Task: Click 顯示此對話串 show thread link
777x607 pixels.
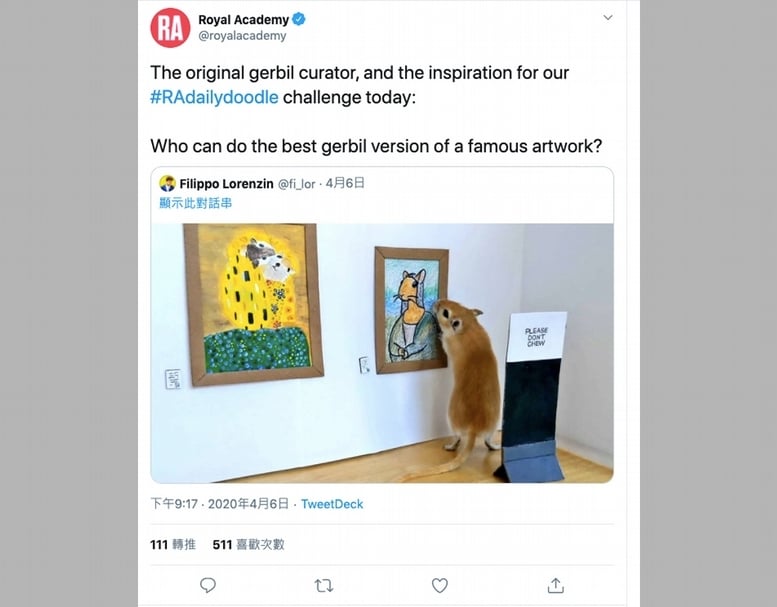Action: 195,203
